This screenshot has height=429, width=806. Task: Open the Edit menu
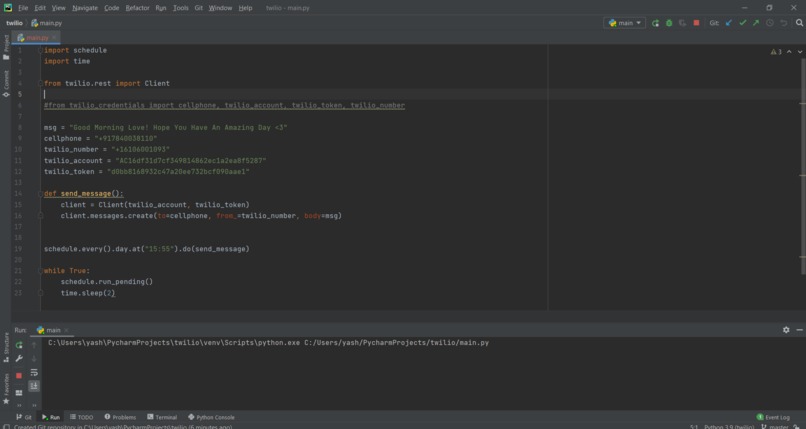click(x=40, y=8)
